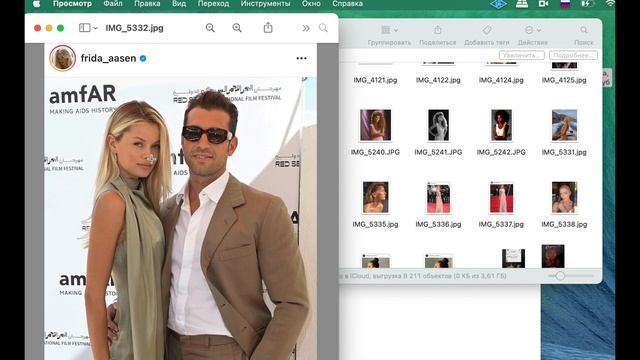Image resolution: width=640 pixels, height=360 pixels.
Task: Open the three-dot post options menu
Action: pos(301,58)
